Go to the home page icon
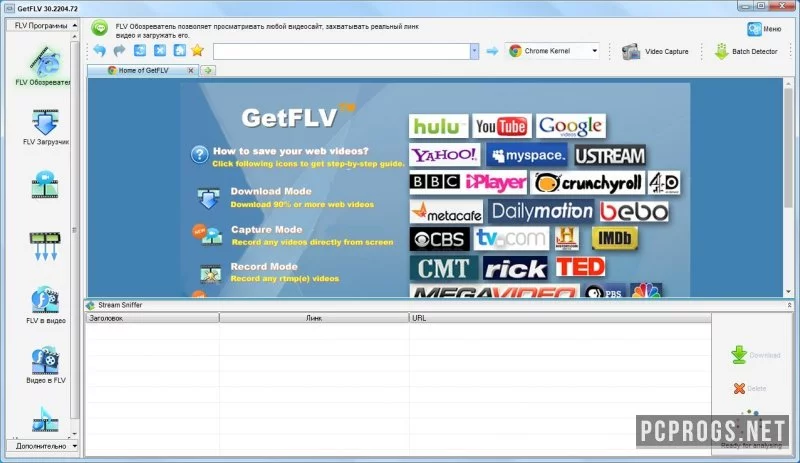 [180, 50]
